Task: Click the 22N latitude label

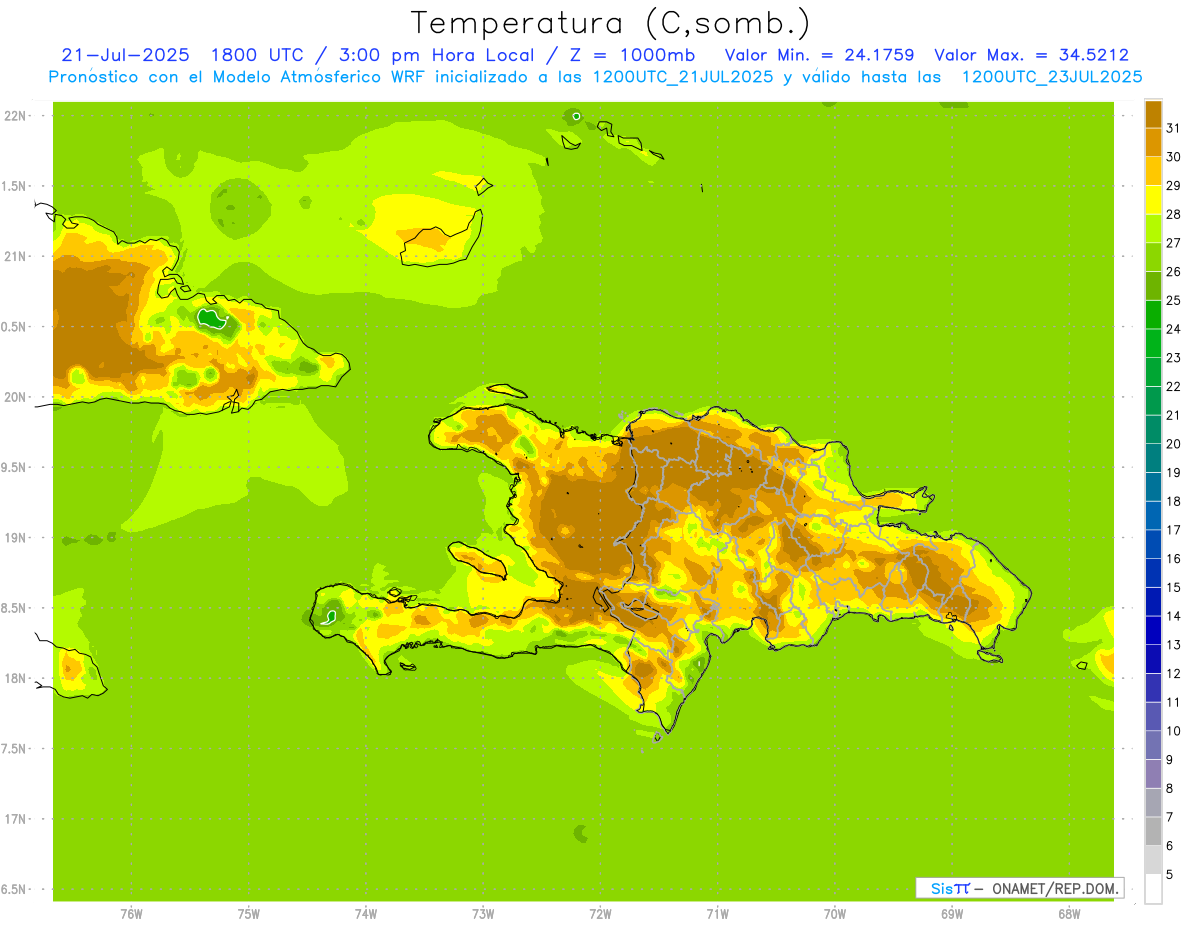Action: 15,116
